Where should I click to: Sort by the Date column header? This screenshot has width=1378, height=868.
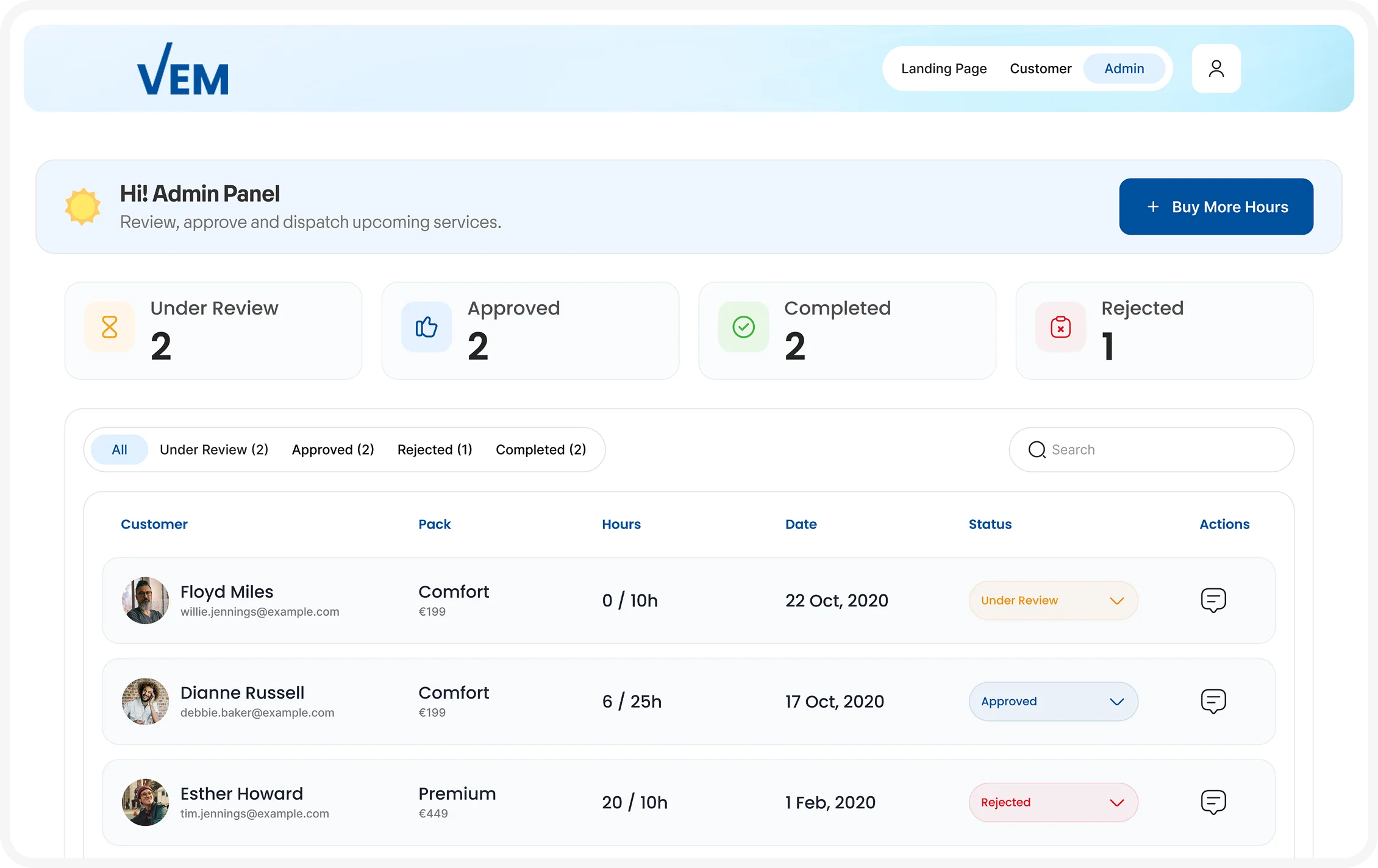click(801, 524)
